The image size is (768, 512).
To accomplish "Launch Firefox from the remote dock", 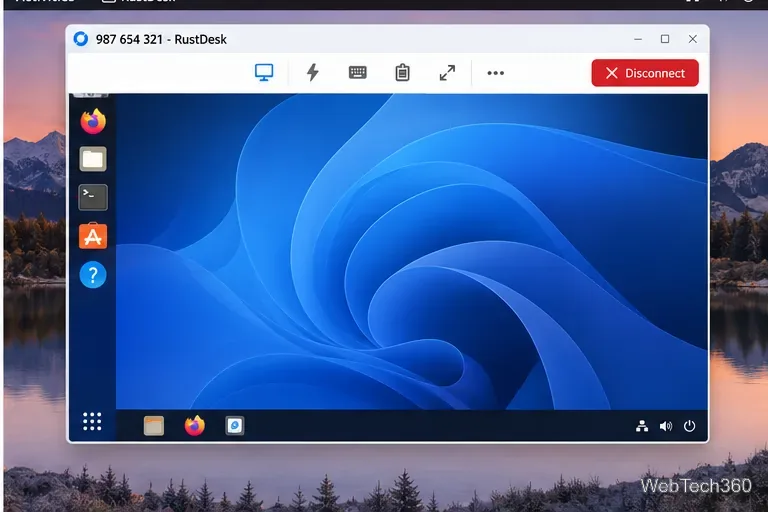I will 93,121.
